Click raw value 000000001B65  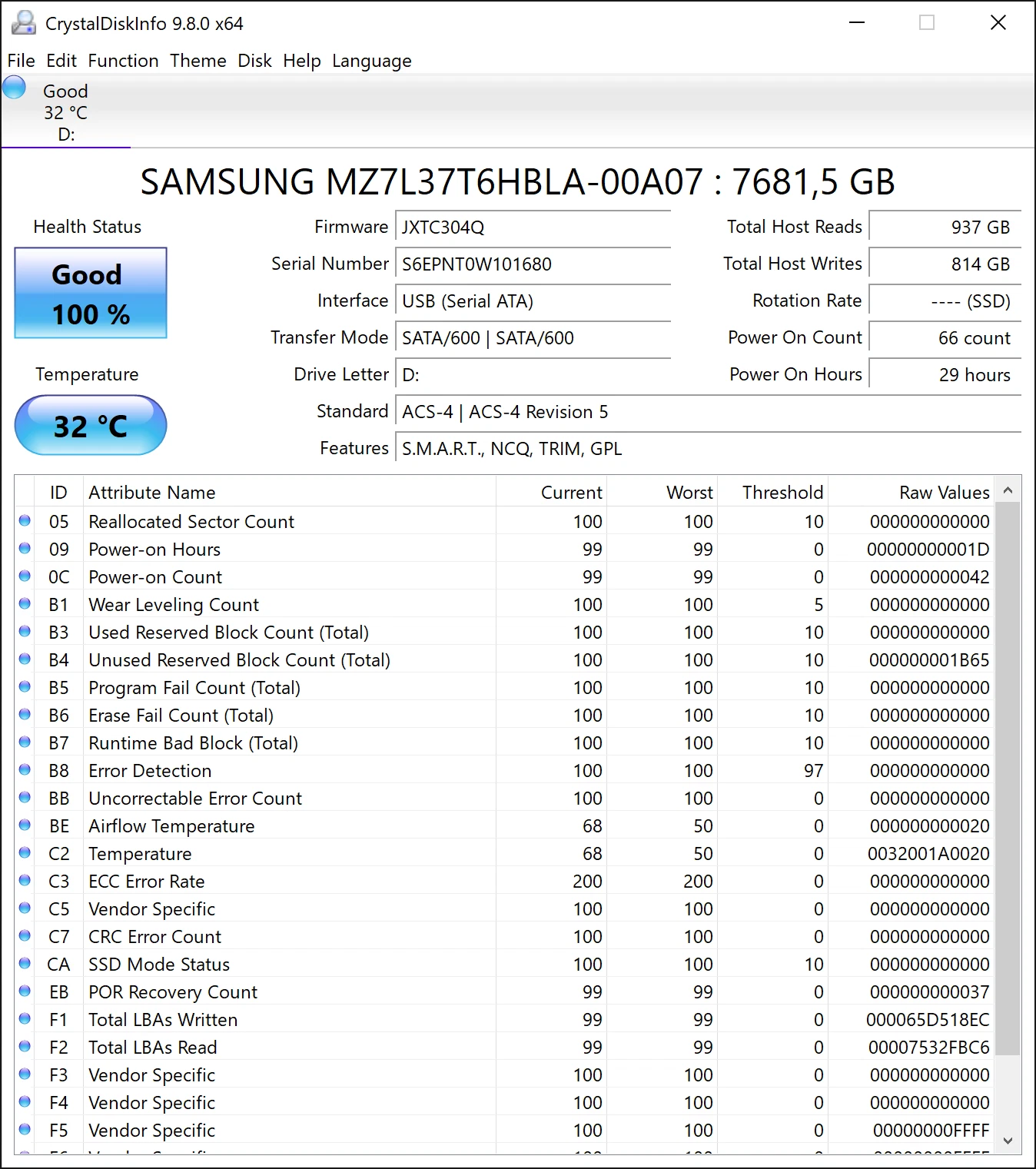[929, 660]
